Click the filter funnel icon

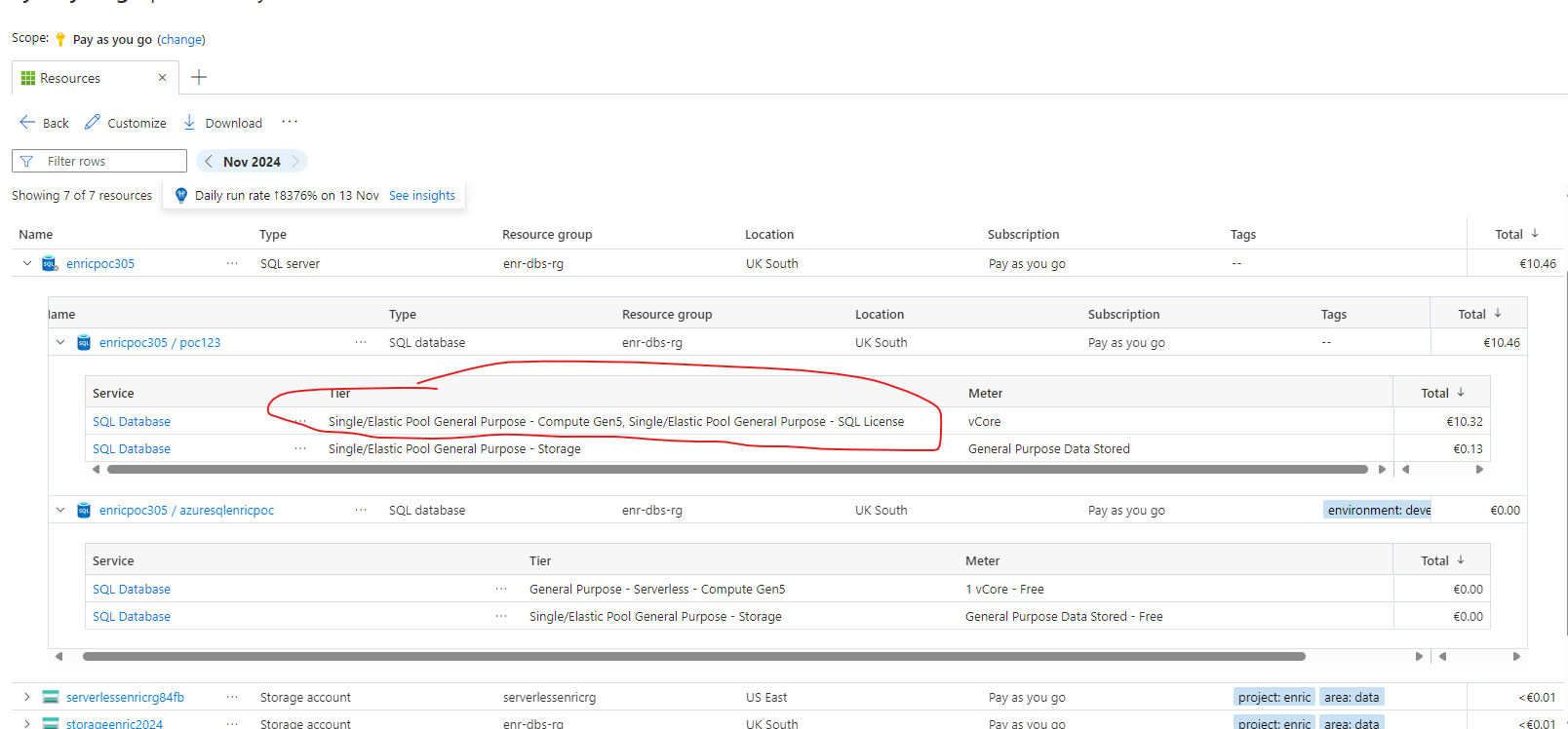tap(26, 161)
